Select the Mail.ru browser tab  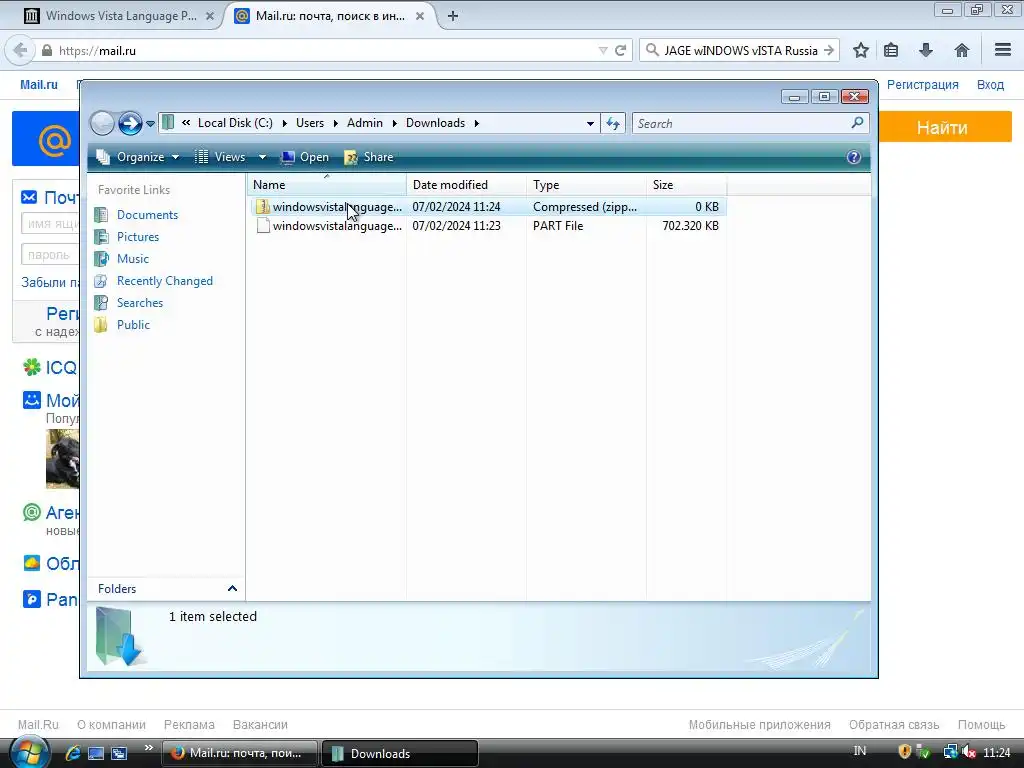click(x=330, y=16)
